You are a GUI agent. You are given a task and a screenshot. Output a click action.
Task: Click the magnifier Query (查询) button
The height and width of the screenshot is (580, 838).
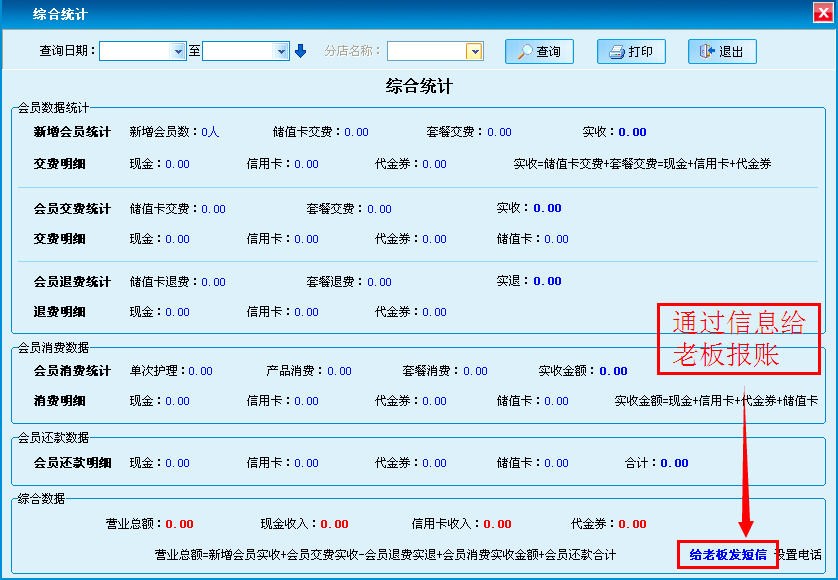538,52
